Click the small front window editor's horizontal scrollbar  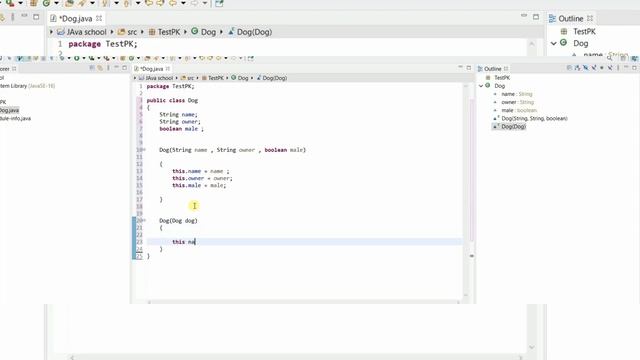(303, 302)
